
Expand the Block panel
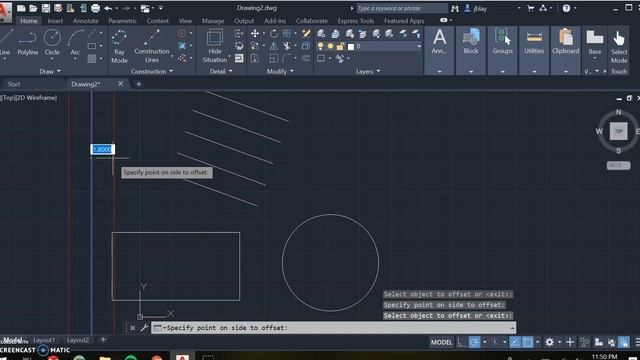[471, 71]
